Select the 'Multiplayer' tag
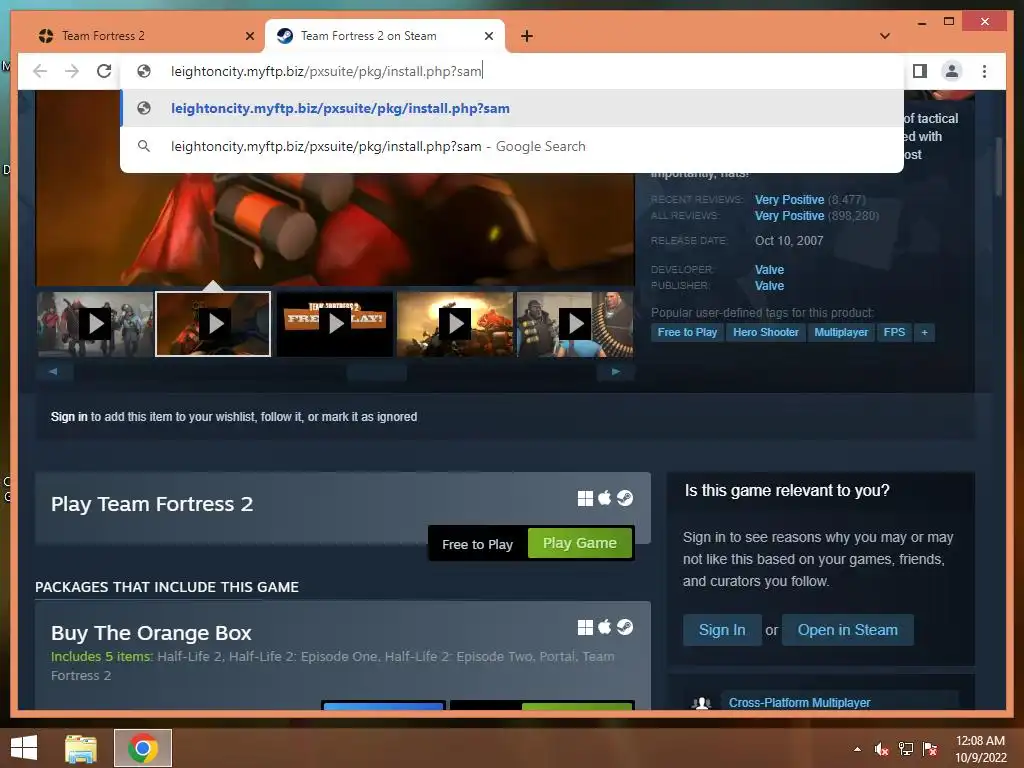The height and width of the screenshot is (768, 1024). pos(841,332)
